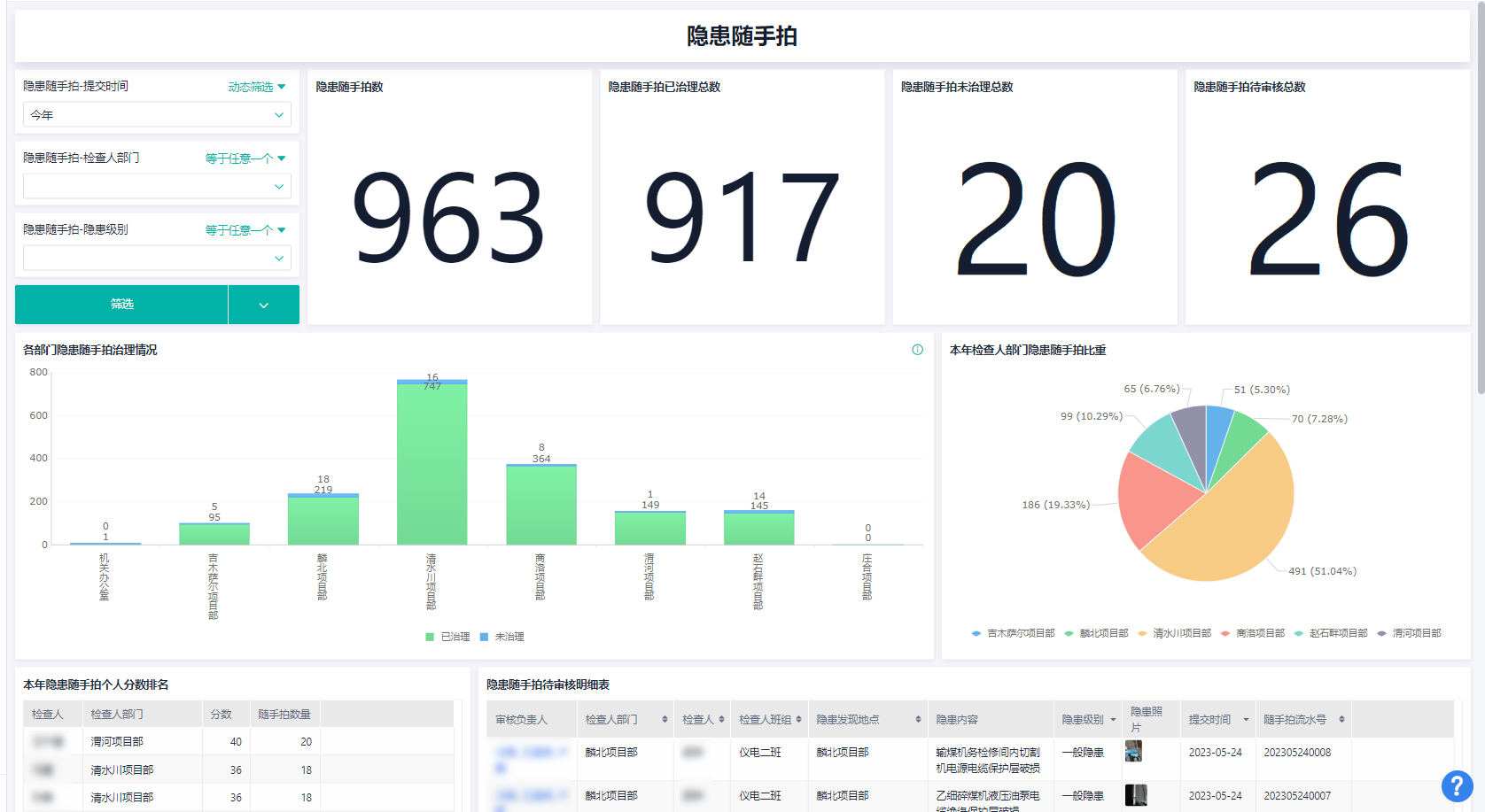Toggle 未治理 legend series in bar chart
Image resolution: width=1485 pixels, height=812 pixels.
(502, 637)
